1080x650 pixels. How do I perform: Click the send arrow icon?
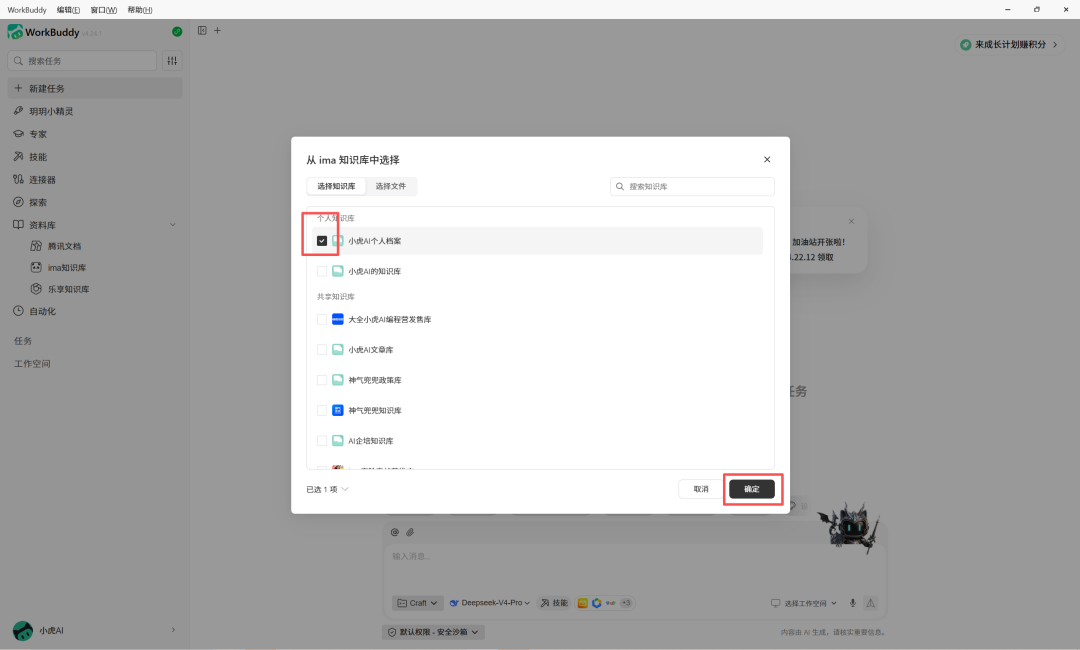tap(871, 602)
